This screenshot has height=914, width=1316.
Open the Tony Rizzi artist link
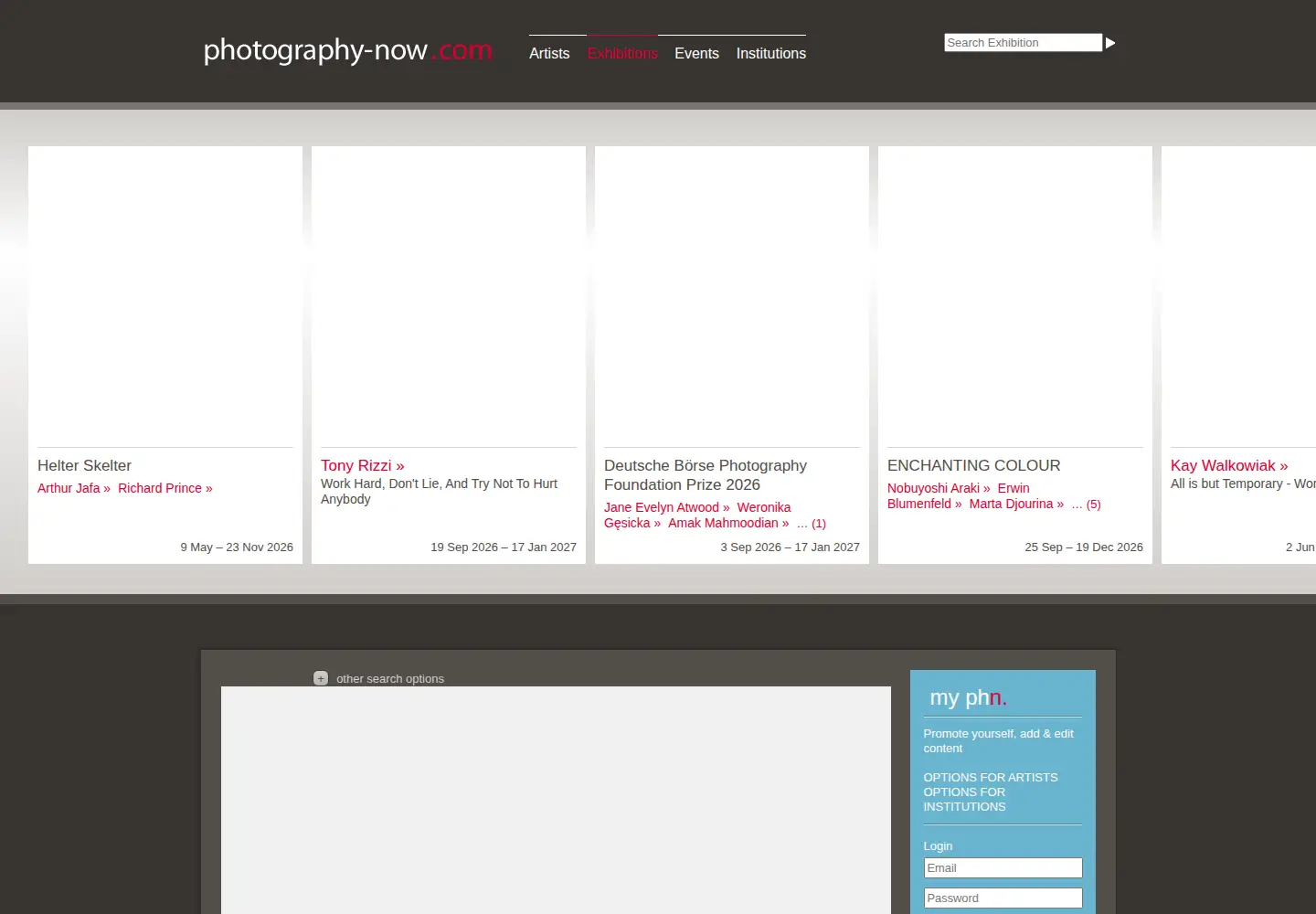363,465
